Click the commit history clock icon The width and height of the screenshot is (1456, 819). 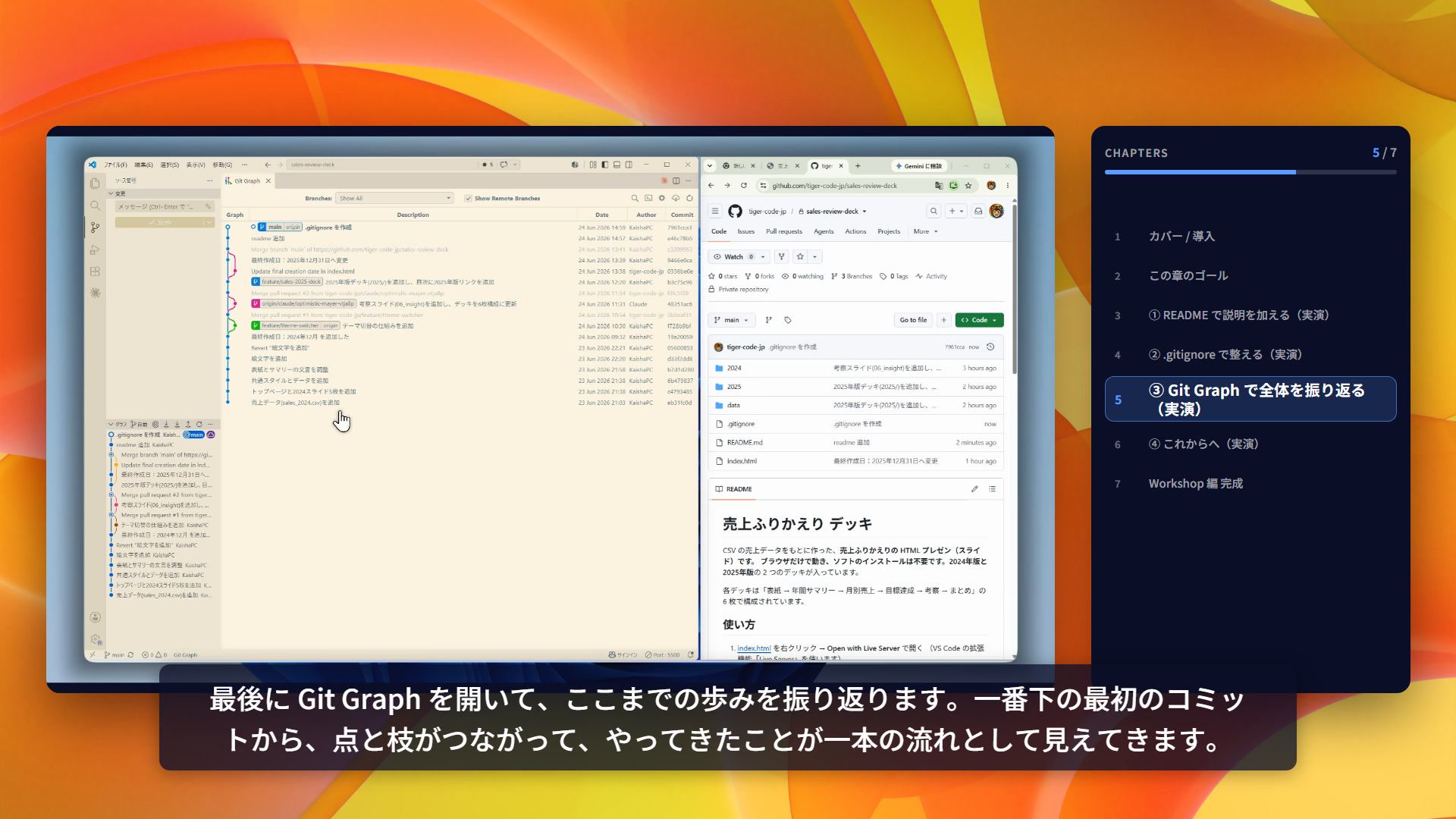(990, 347)
